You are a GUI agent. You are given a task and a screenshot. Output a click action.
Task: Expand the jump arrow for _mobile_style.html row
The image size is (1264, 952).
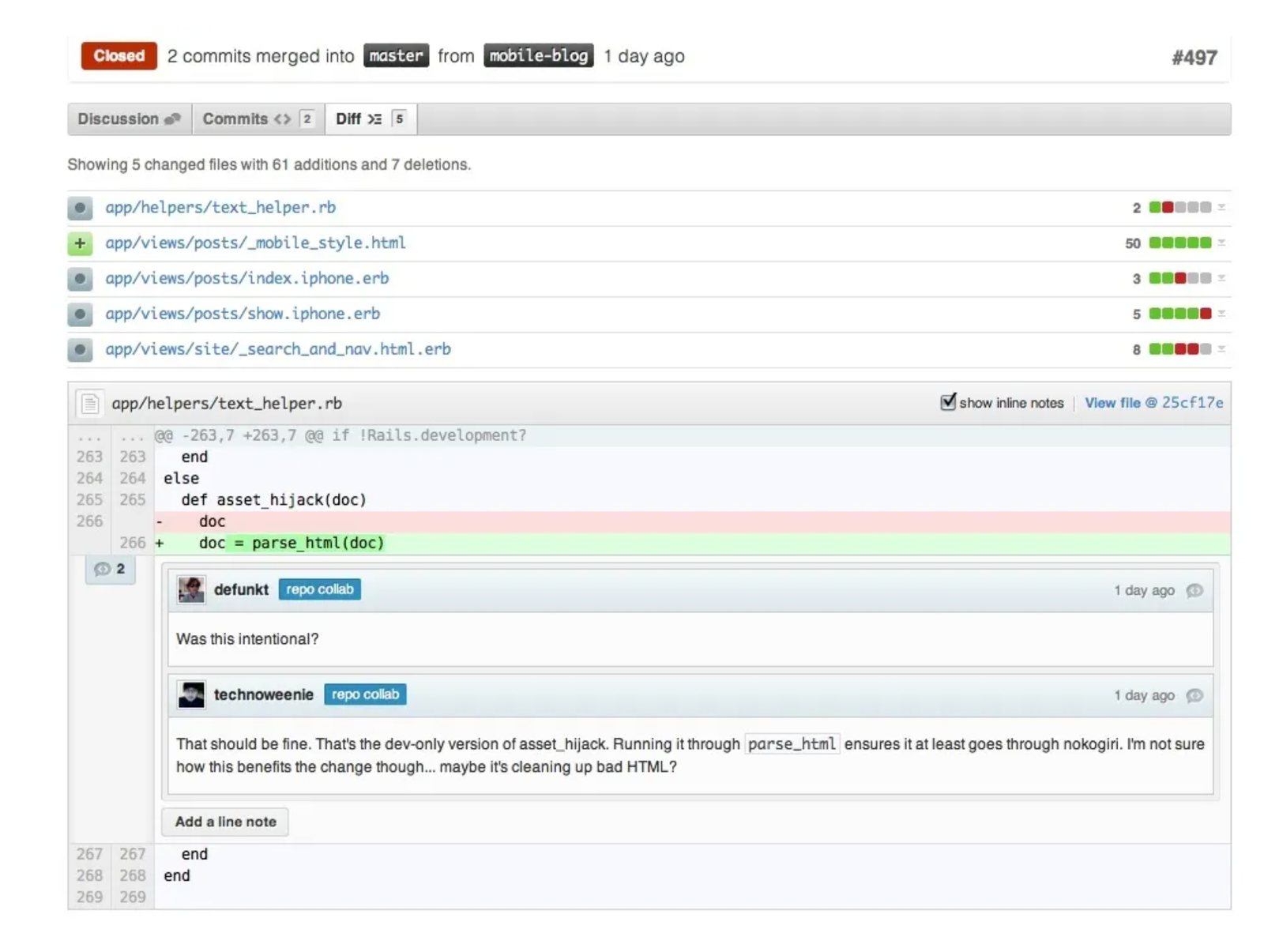click(1221, 243)
